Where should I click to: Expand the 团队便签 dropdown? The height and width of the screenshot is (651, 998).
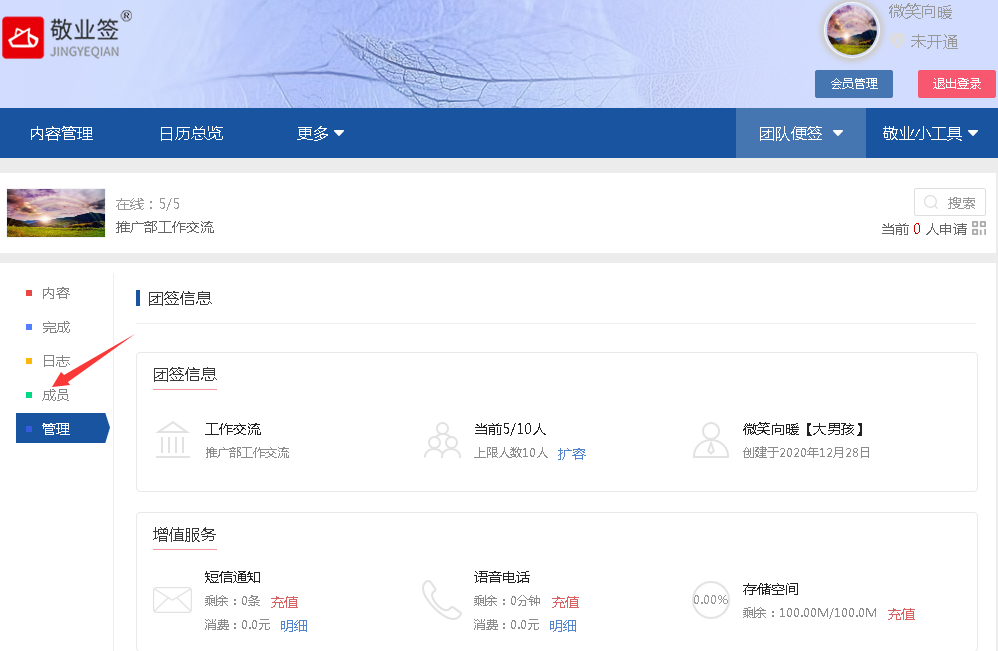pos(801,133)
